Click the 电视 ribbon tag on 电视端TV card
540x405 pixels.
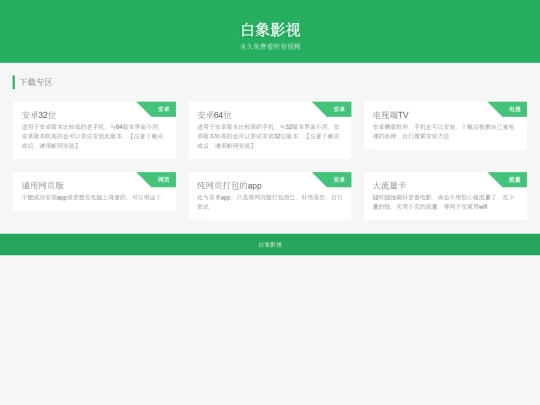click(x=515, y=109)
